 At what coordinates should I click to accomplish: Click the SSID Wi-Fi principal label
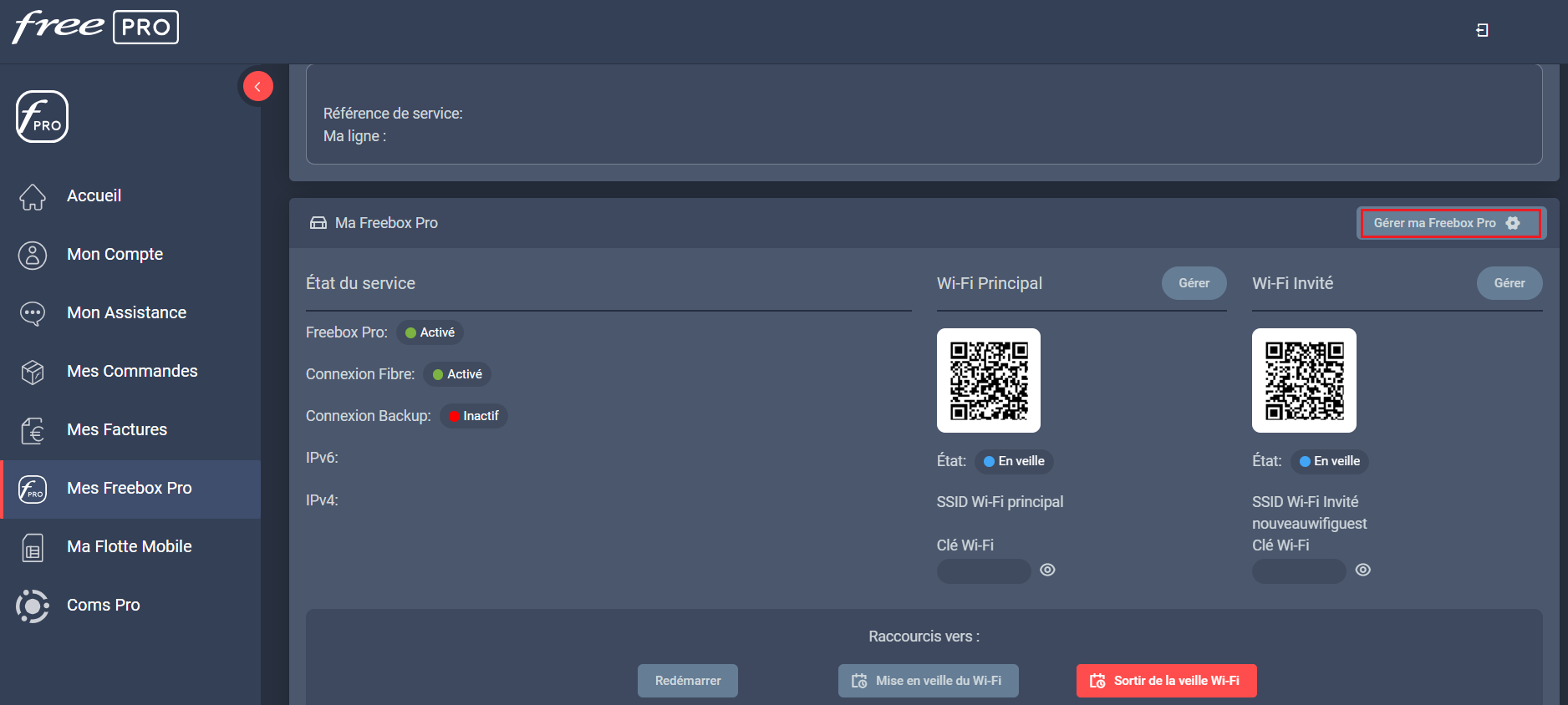click(x=1000, y=502)
